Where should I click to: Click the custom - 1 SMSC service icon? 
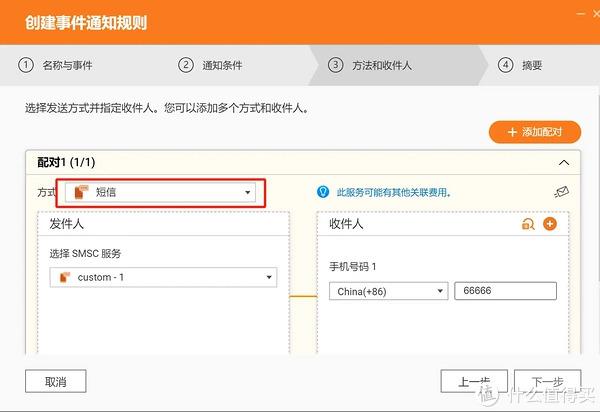[x=65, y=277]
